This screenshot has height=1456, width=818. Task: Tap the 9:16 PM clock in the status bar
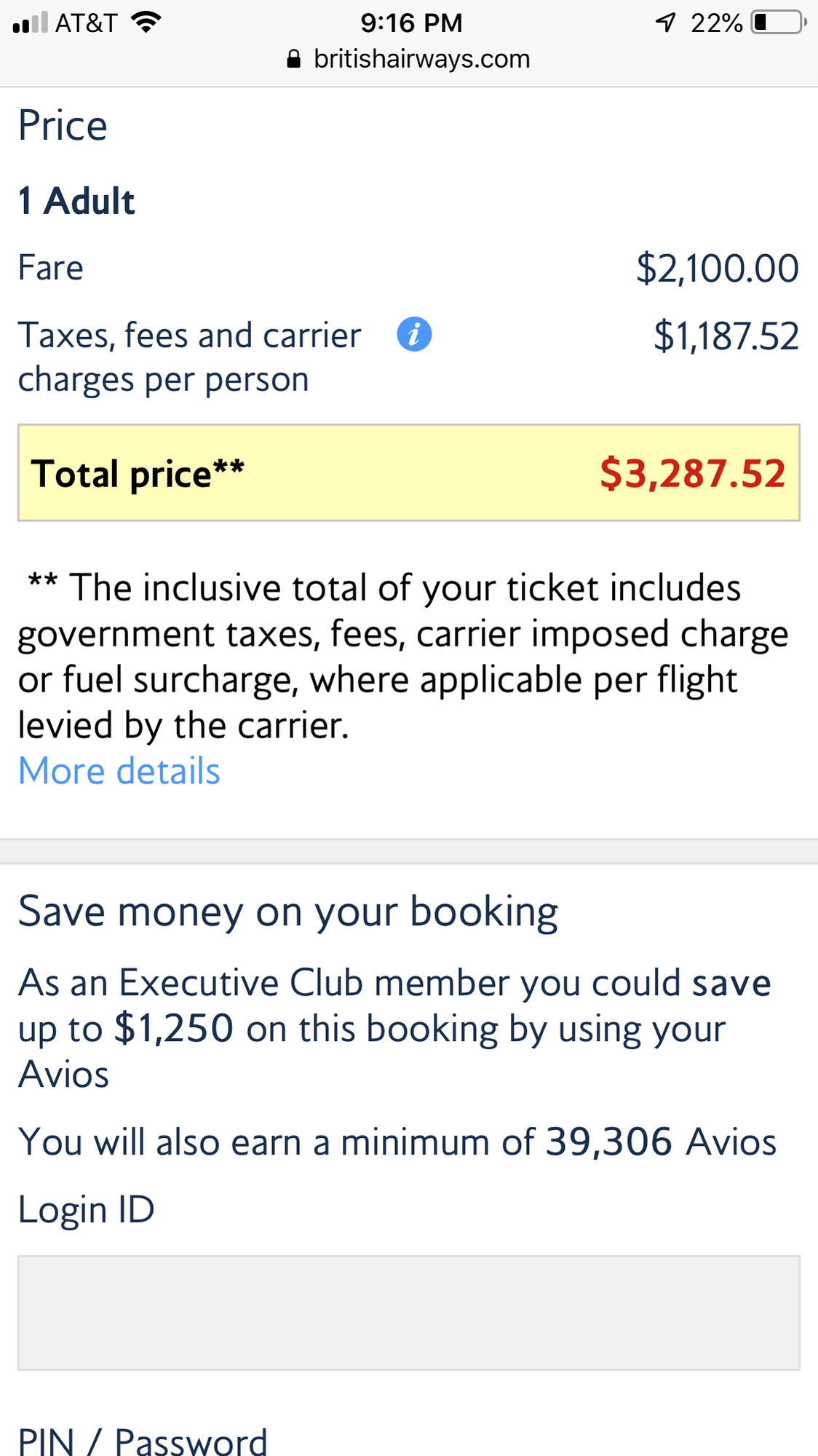412,23
